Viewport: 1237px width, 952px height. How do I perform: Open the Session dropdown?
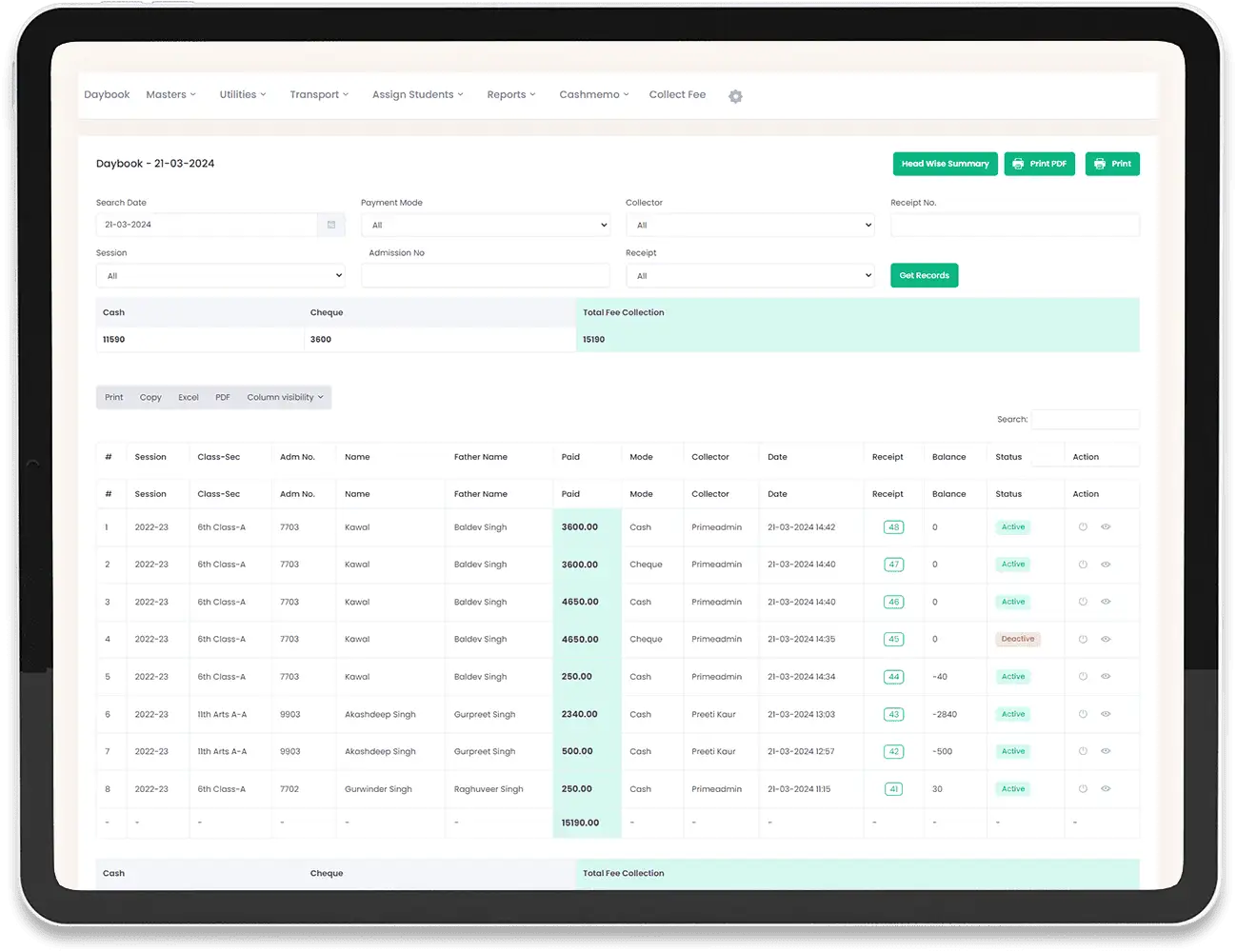220,275
